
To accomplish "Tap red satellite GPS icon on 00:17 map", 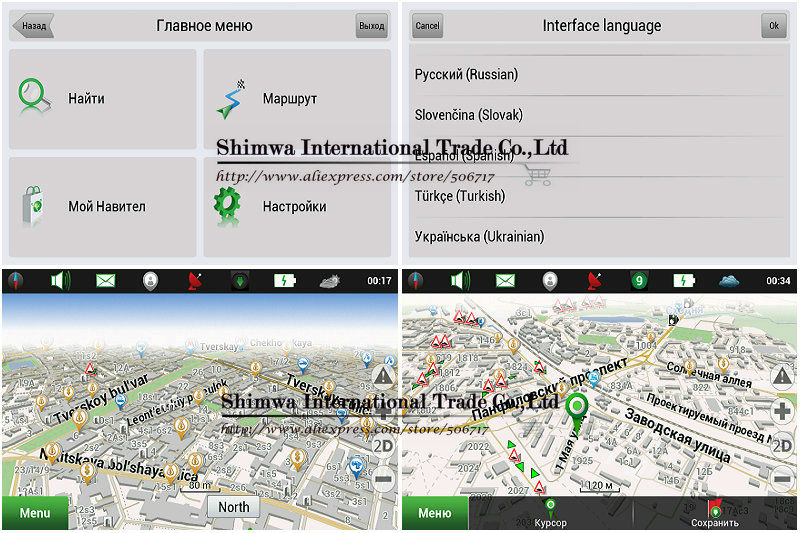I will point(194,281).
